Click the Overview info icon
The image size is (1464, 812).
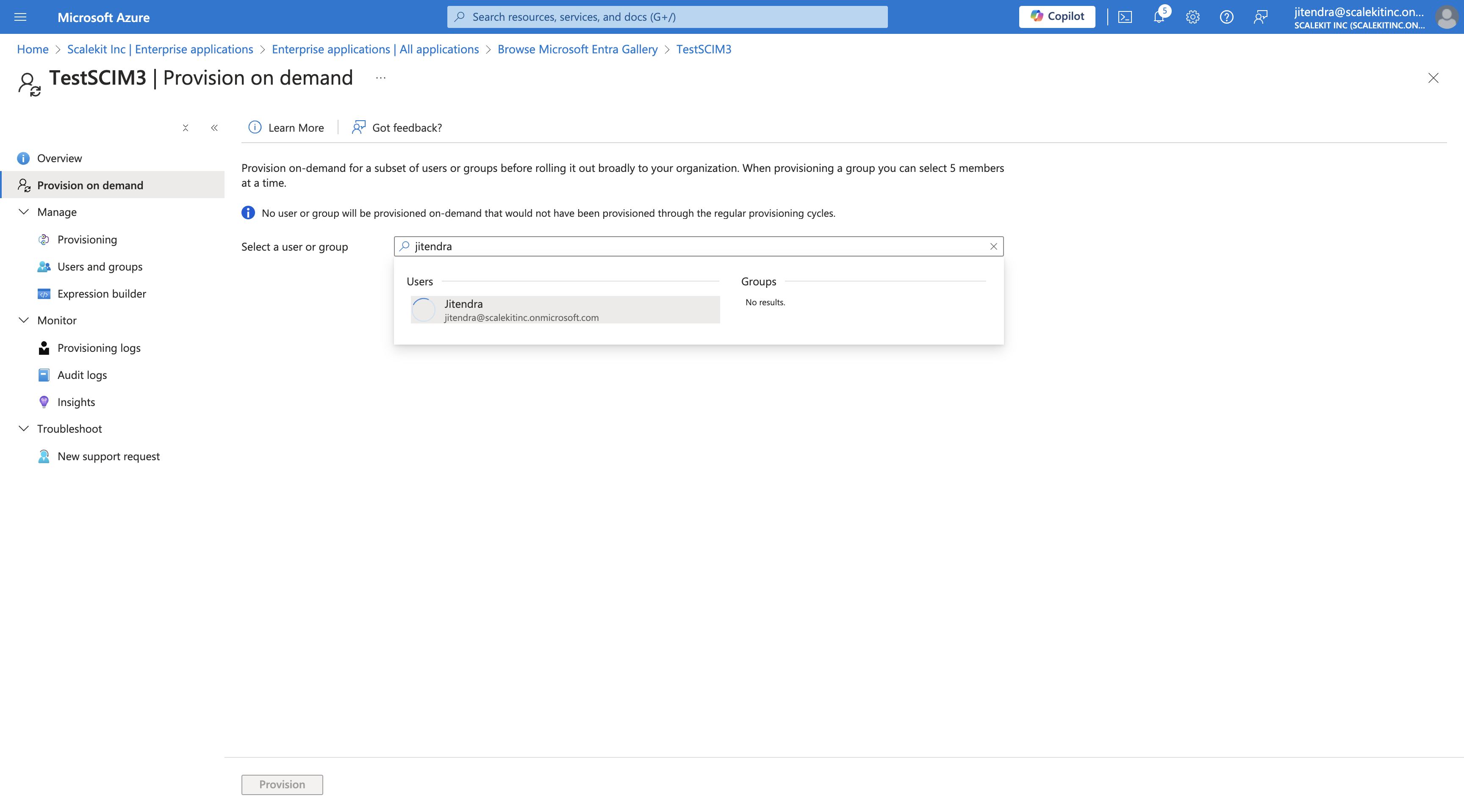pos(23,158)
